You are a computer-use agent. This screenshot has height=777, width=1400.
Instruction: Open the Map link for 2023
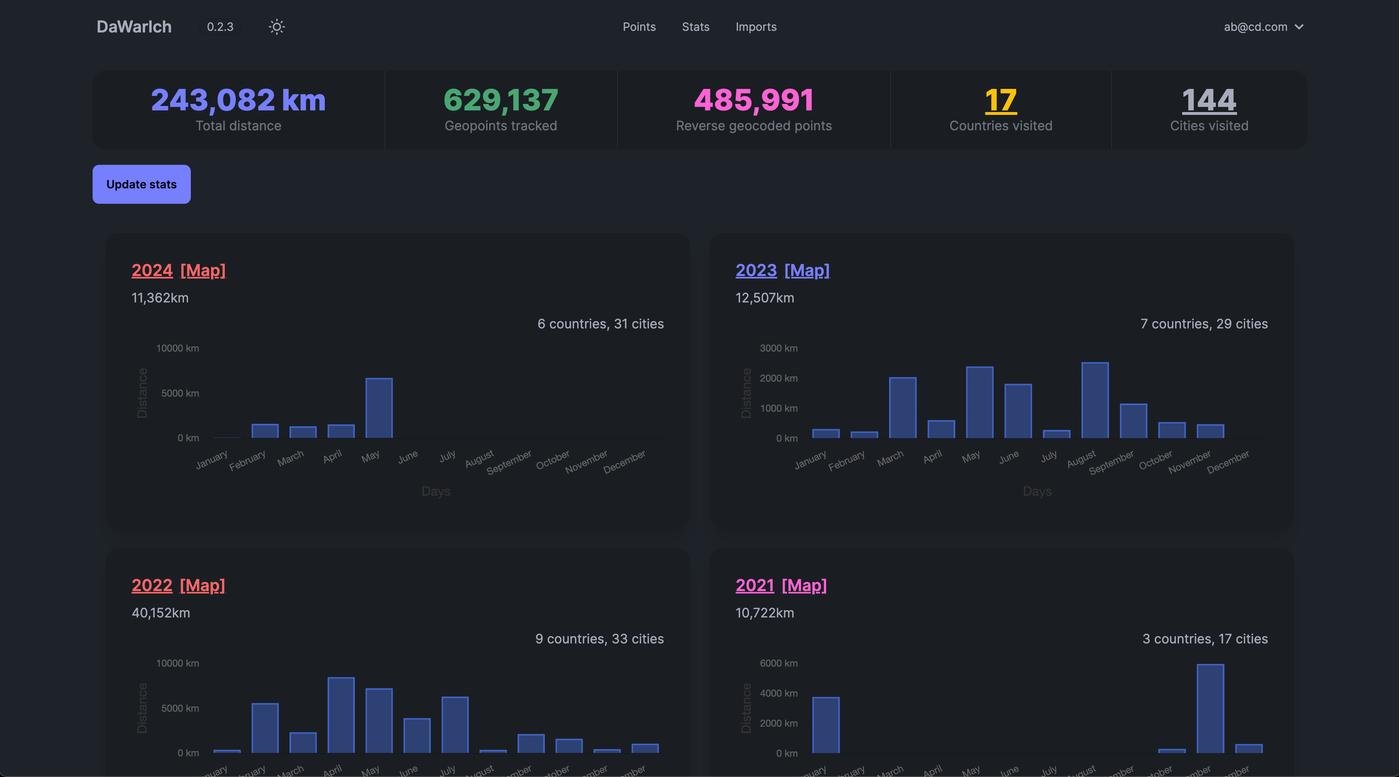coord(807,270)
